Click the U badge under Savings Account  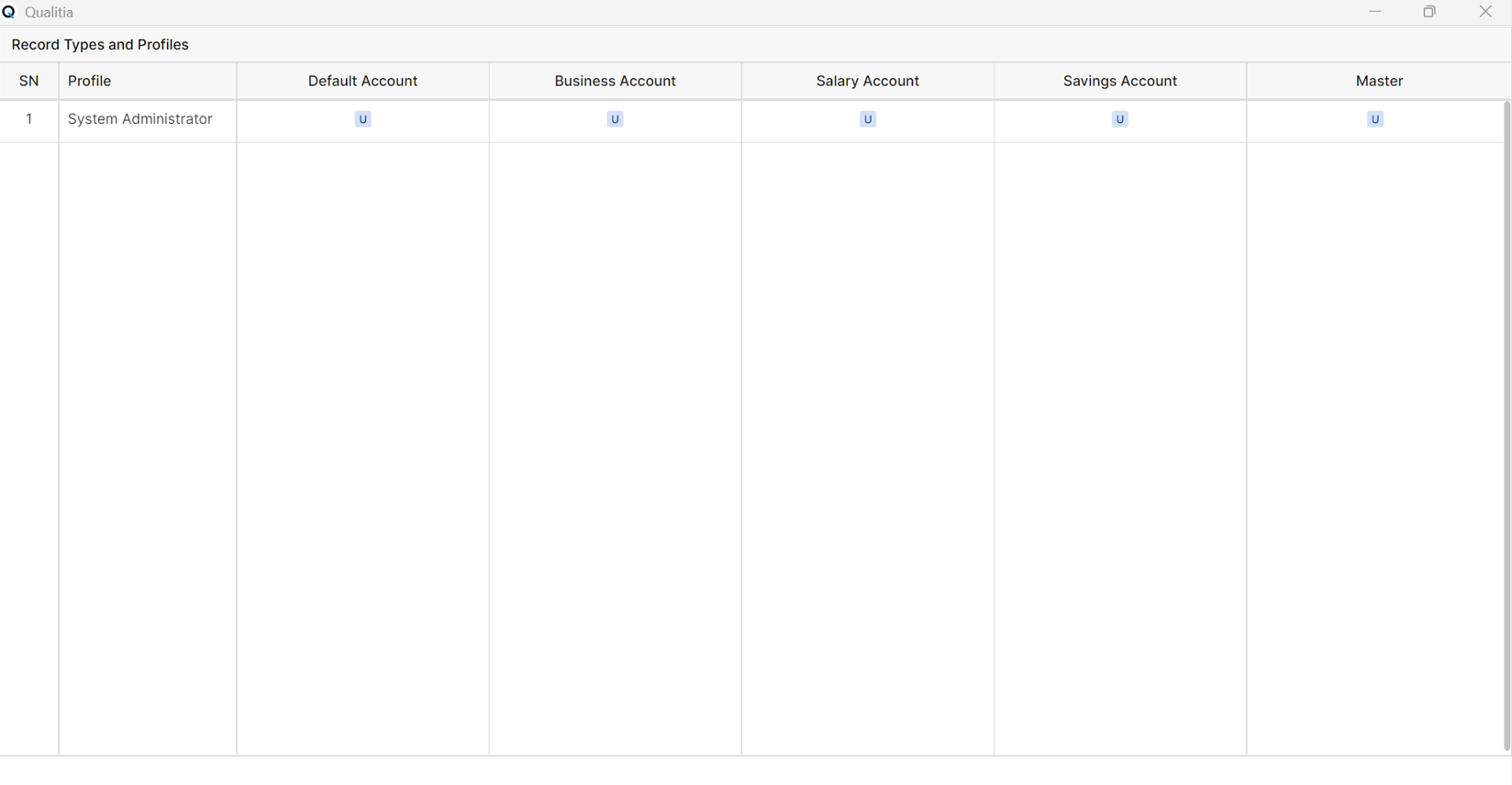point(1120,119)
